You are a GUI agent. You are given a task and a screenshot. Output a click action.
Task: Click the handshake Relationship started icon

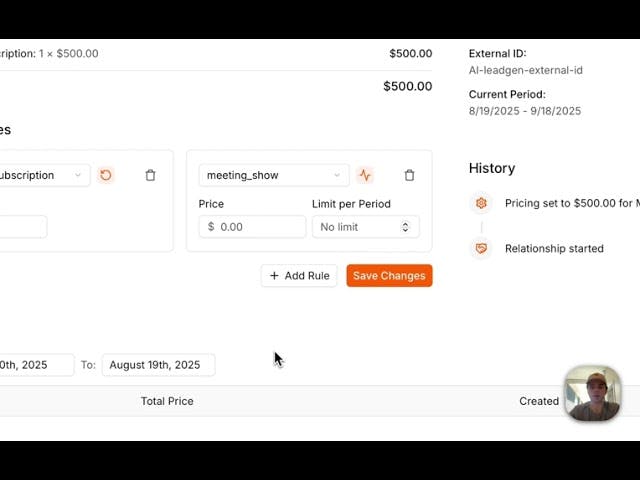(481, 248)
